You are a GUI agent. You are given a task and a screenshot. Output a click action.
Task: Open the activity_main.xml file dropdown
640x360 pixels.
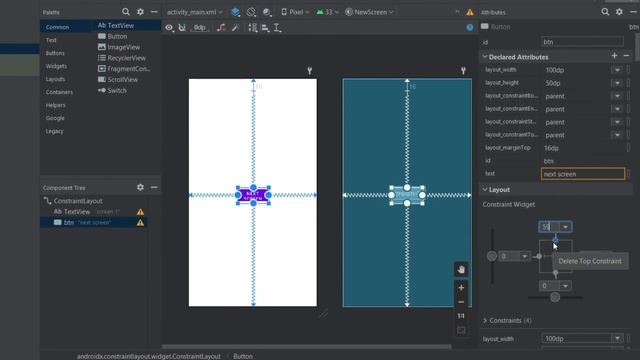point(195,12)
